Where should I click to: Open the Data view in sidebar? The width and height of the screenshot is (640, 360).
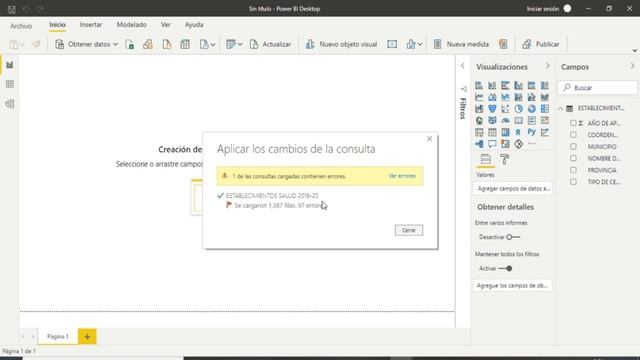pos(10,84)
